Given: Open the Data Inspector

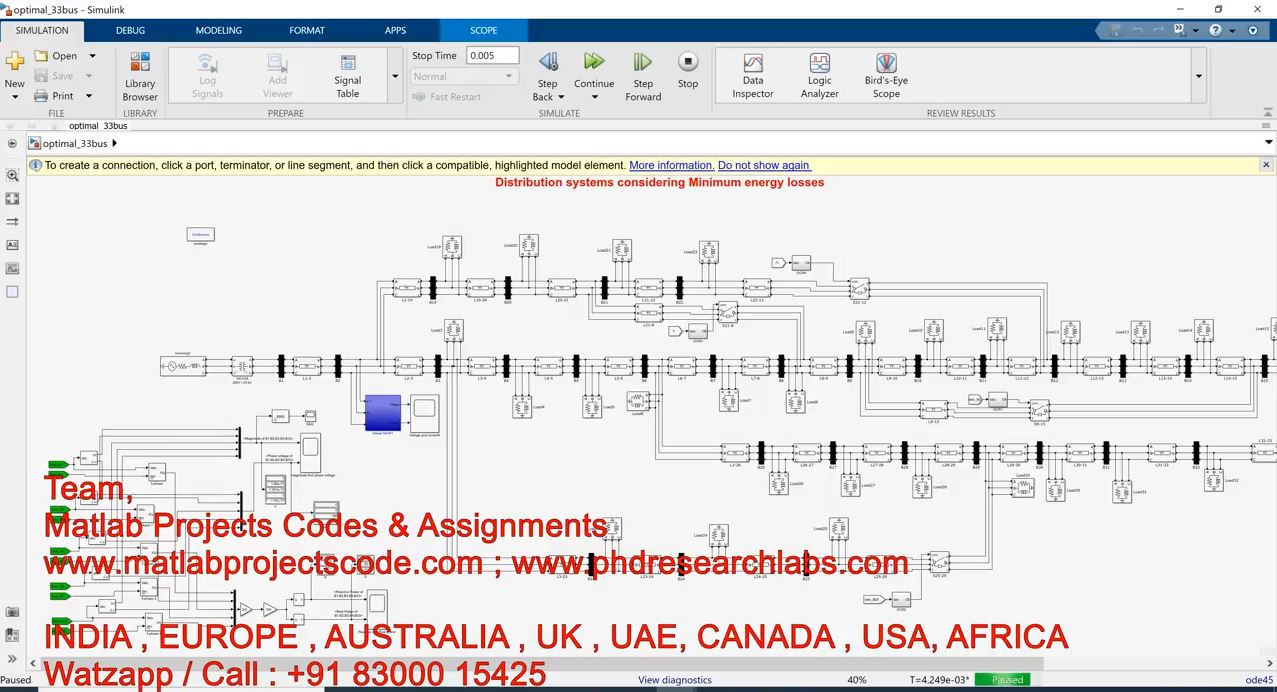Looking at the screenshot, I should 752,75.
